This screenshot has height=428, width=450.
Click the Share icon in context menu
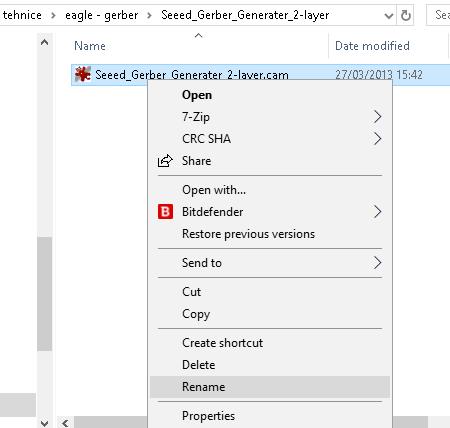coord(165,161)
